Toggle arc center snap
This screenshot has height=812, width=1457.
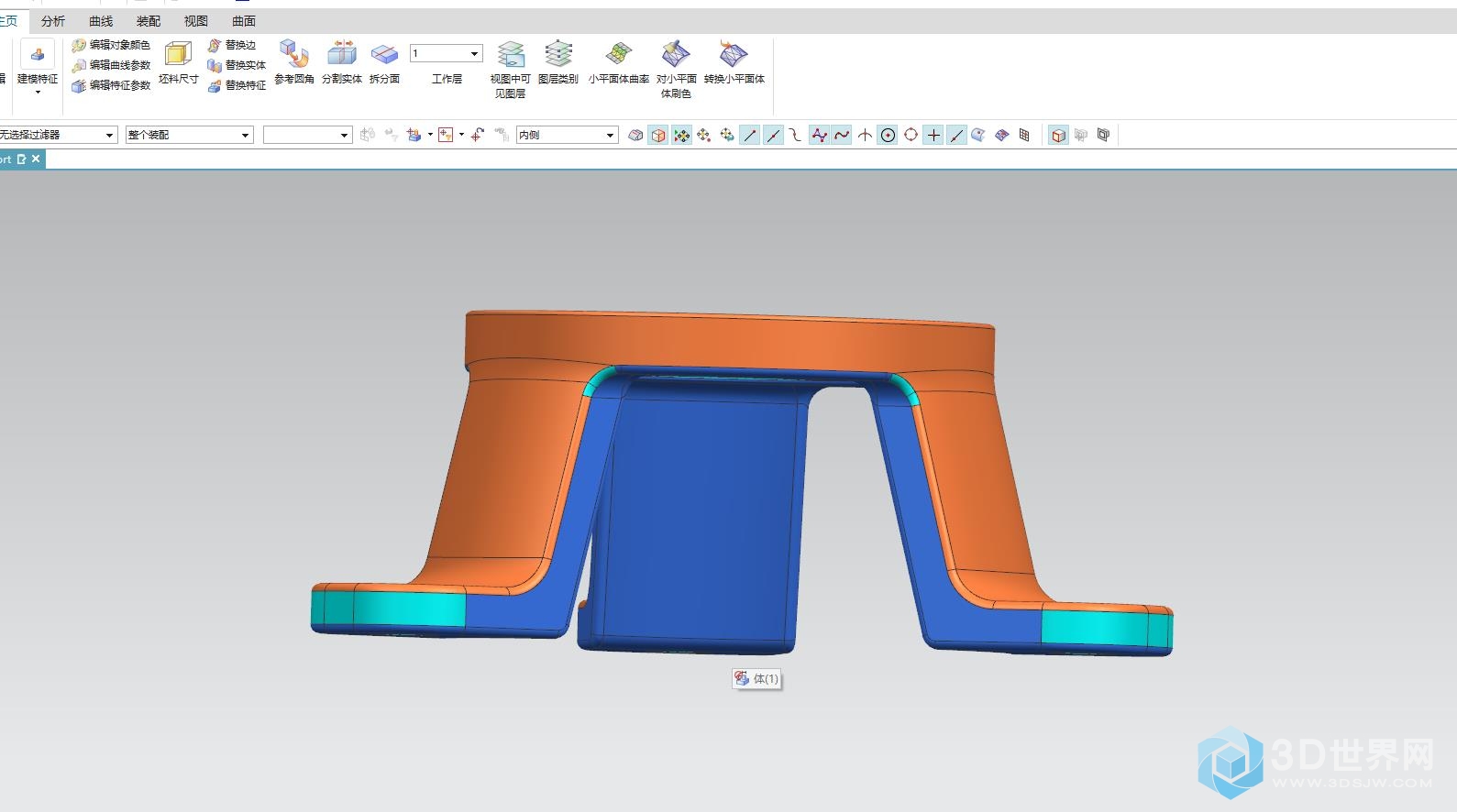click(x=888, y=135)
